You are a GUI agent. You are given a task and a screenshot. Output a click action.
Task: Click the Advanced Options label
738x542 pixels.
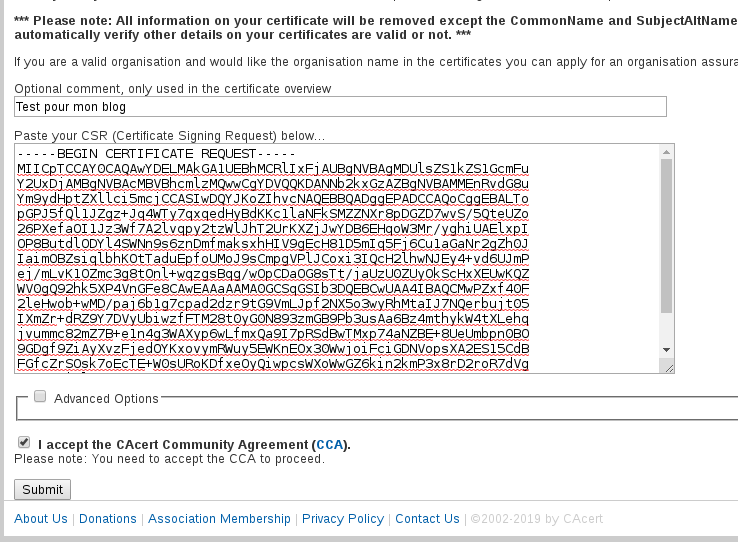point(106,399)
